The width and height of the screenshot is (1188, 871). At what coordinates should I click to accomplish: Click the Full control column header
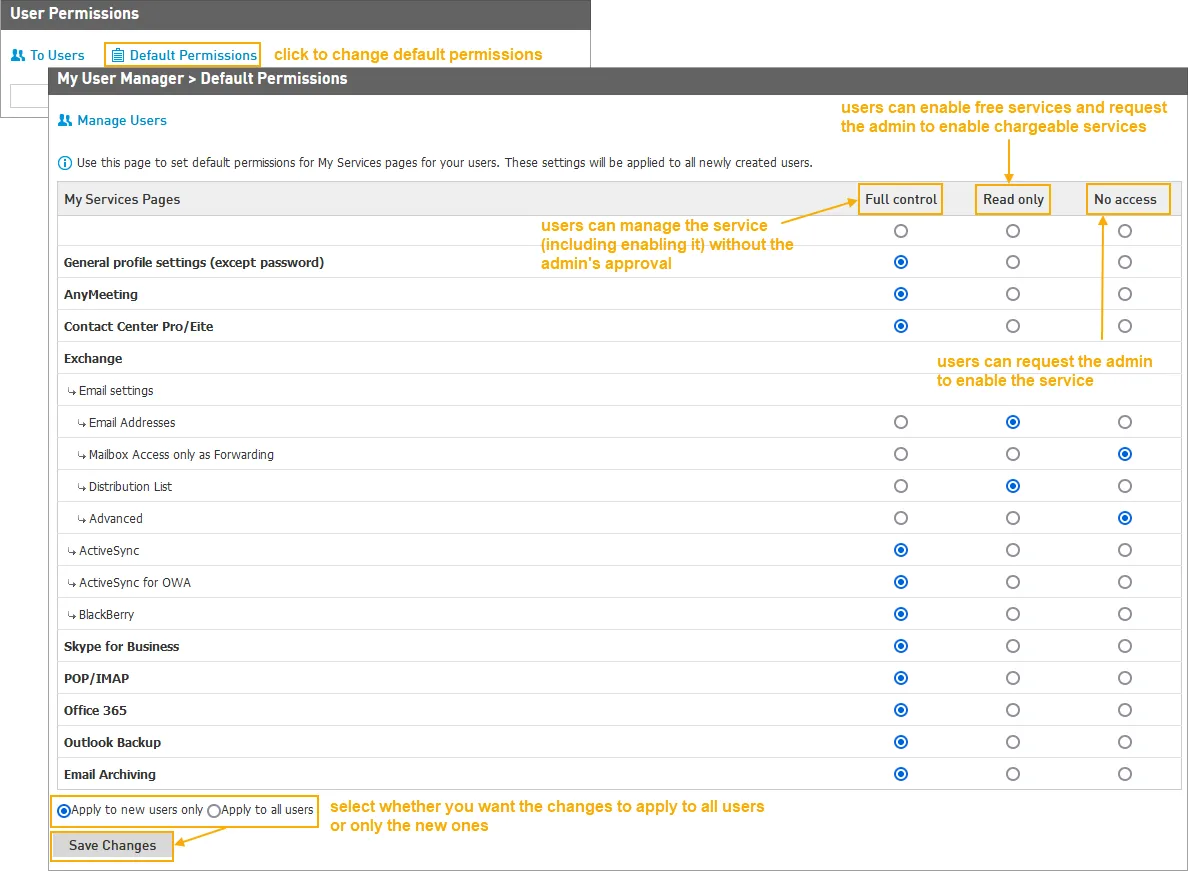click(x=901, y=199)
